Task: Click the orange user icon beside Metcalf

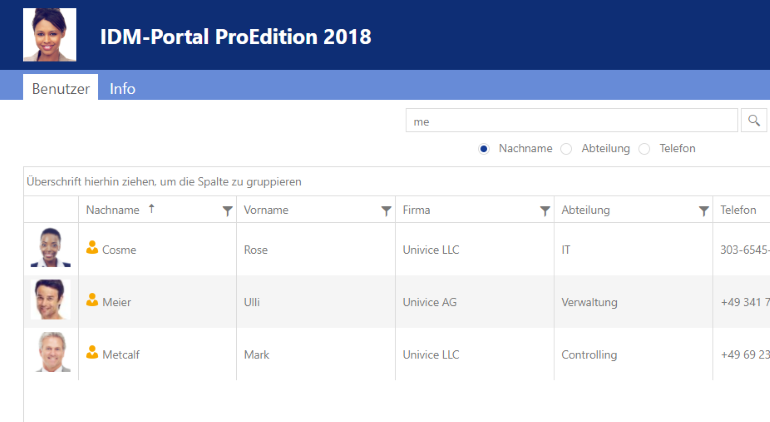Action: [x=92, y=352]
